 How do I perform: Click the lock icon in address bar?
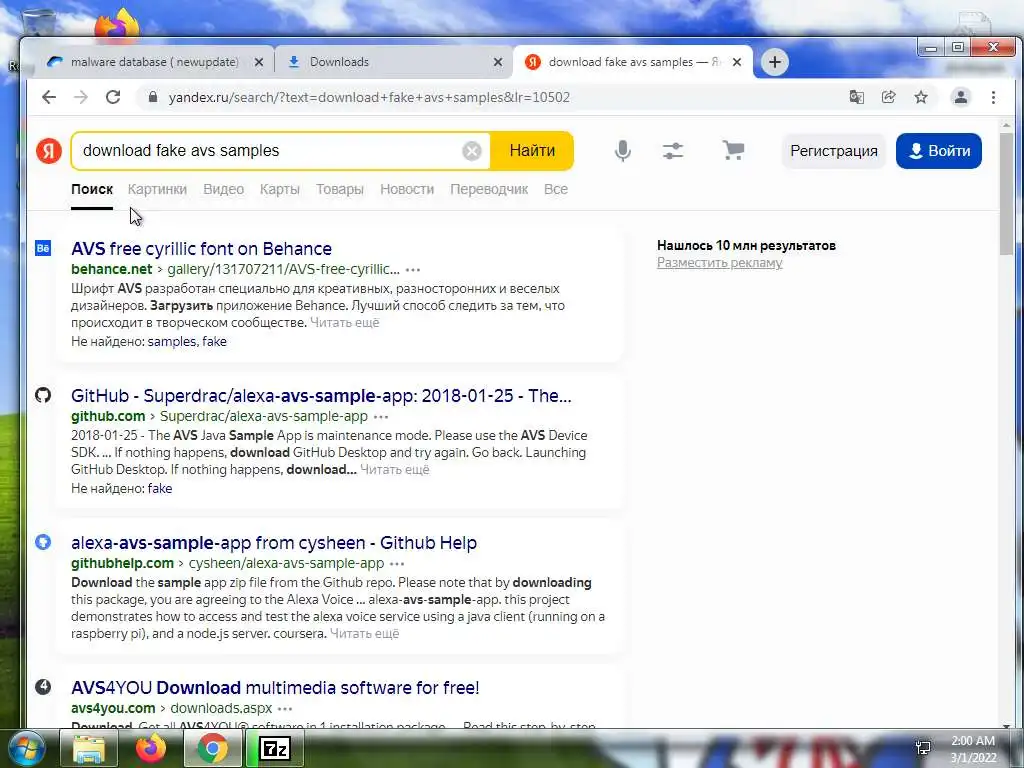[153, 97]
